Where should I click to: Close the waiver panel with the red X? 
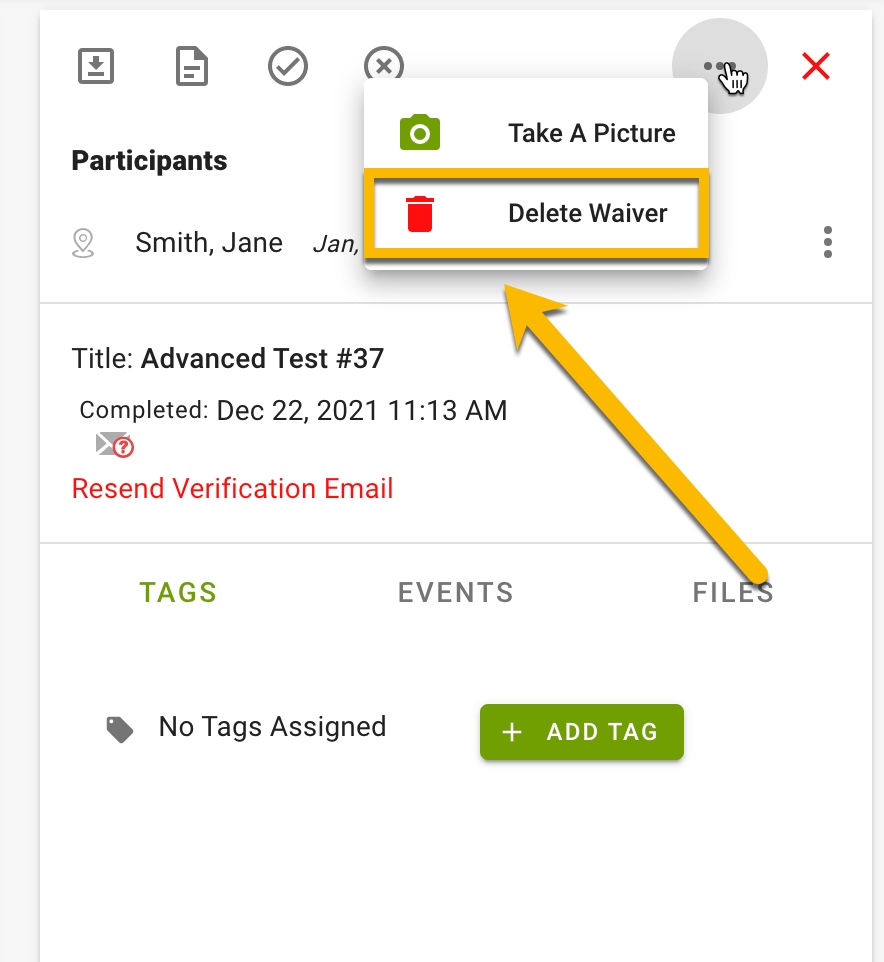(x=816, y=66)
